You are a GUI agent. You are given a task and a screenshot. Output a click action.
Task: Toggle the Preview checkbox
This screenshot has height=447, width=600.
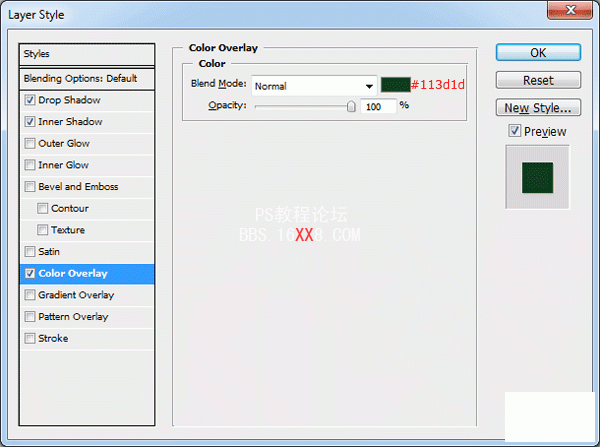(x=515, y=131)
